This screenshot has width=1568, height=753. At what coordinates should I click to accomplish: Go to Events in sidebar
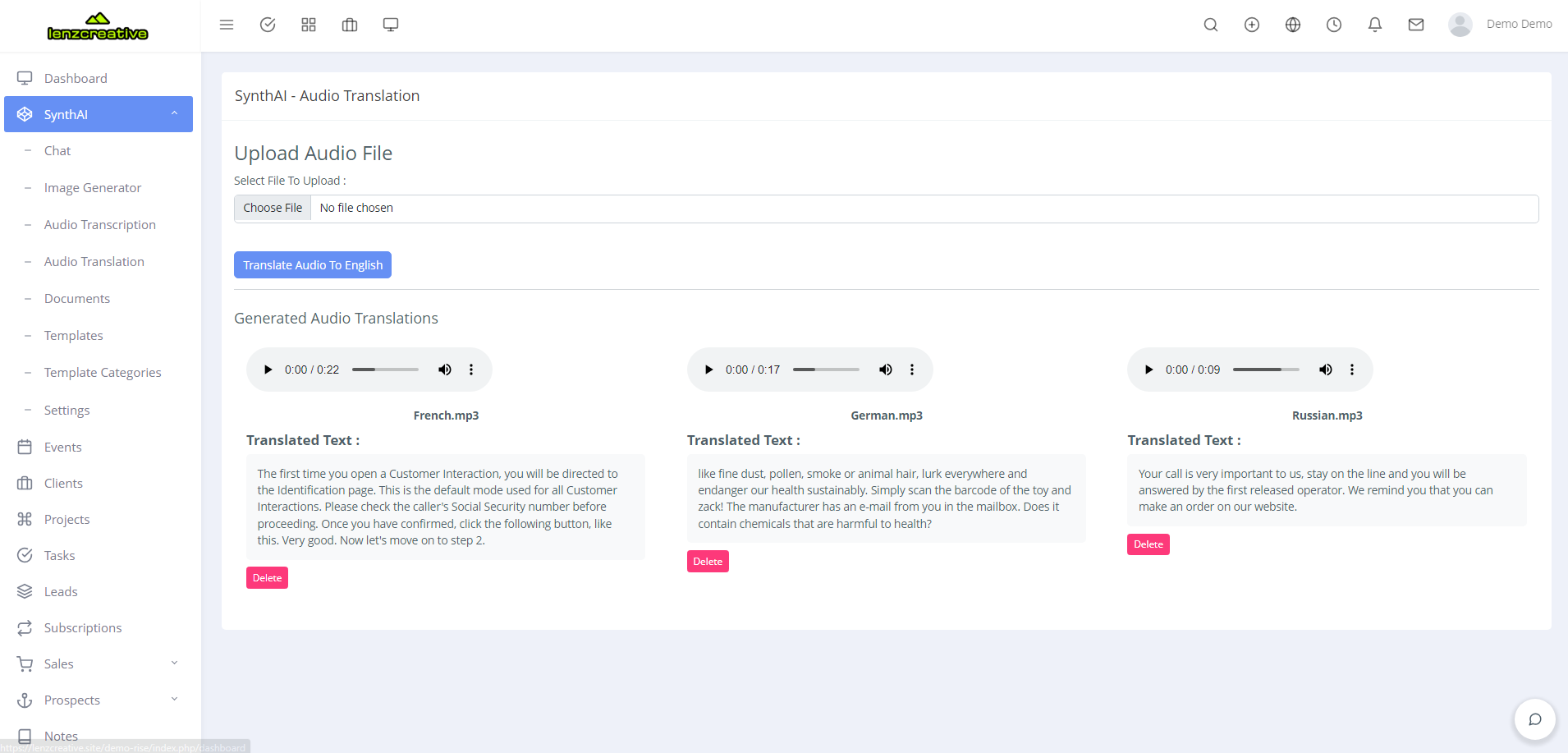(x=63, y=447)
